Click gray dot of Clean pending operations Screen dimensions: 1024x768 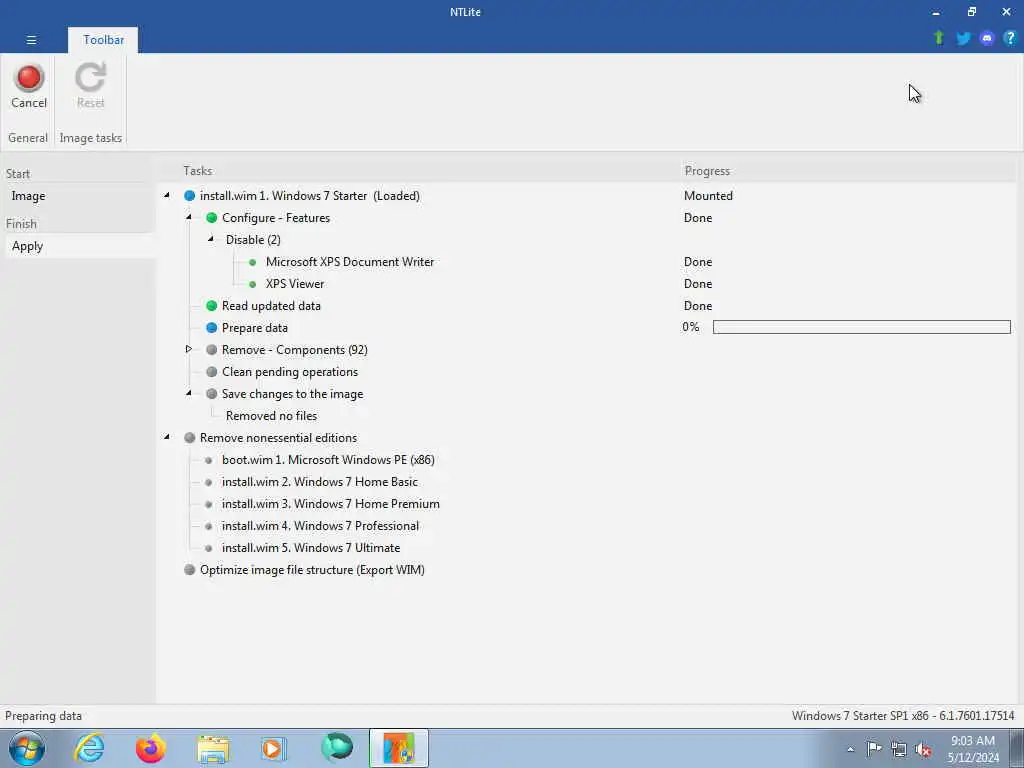212,372
